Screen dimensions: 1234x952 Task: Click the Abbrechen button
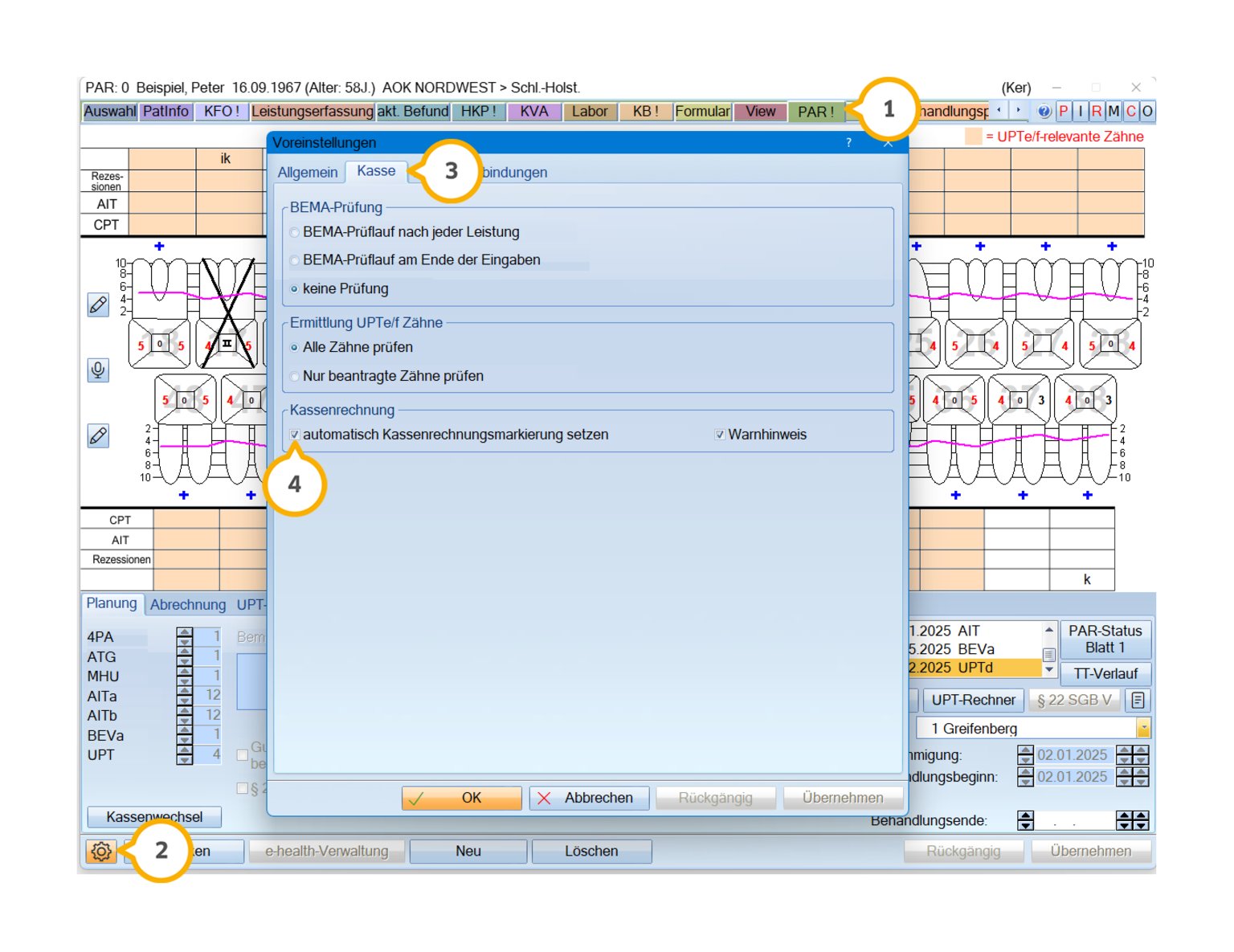tap(589, 798)
